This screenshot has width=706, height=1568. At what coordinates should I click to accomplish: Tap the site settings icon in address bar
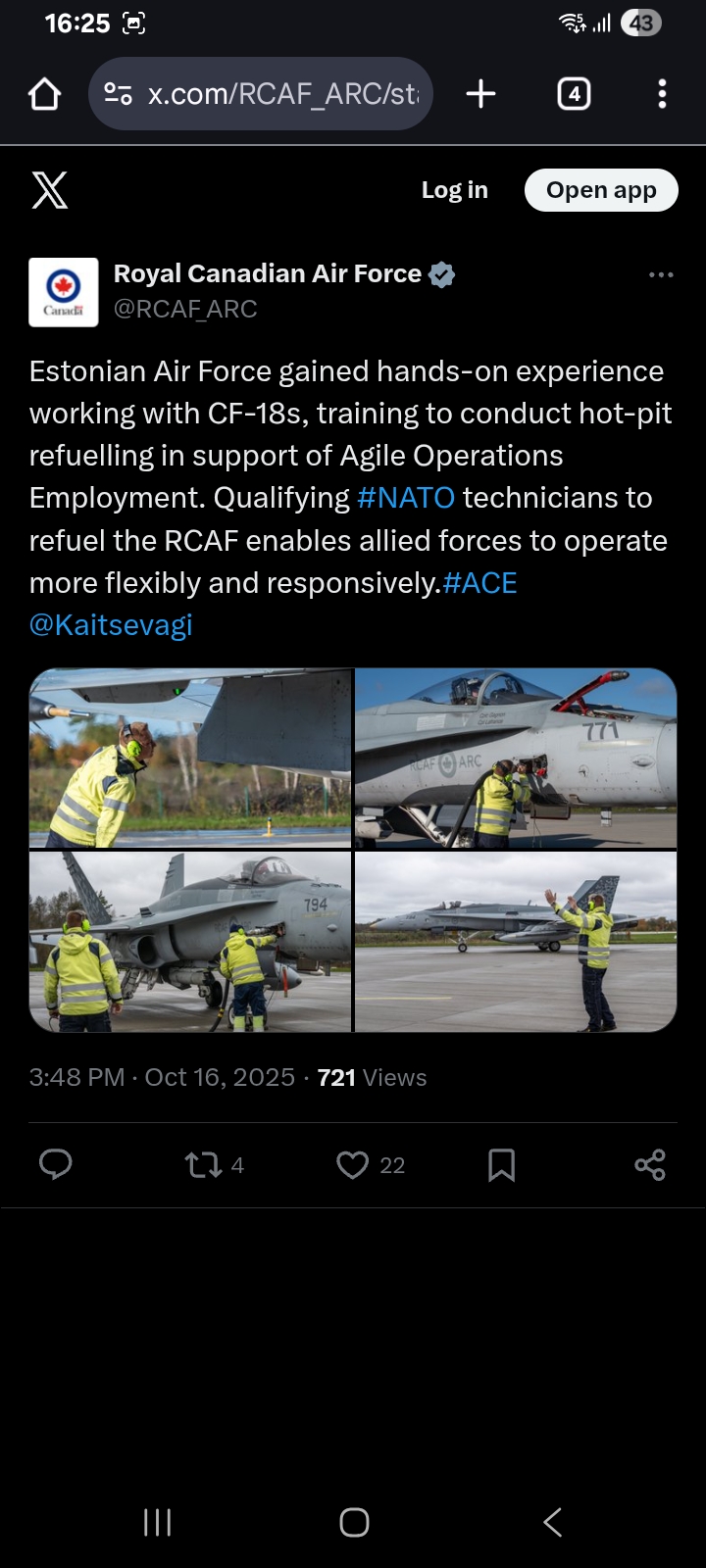point(119,94)
